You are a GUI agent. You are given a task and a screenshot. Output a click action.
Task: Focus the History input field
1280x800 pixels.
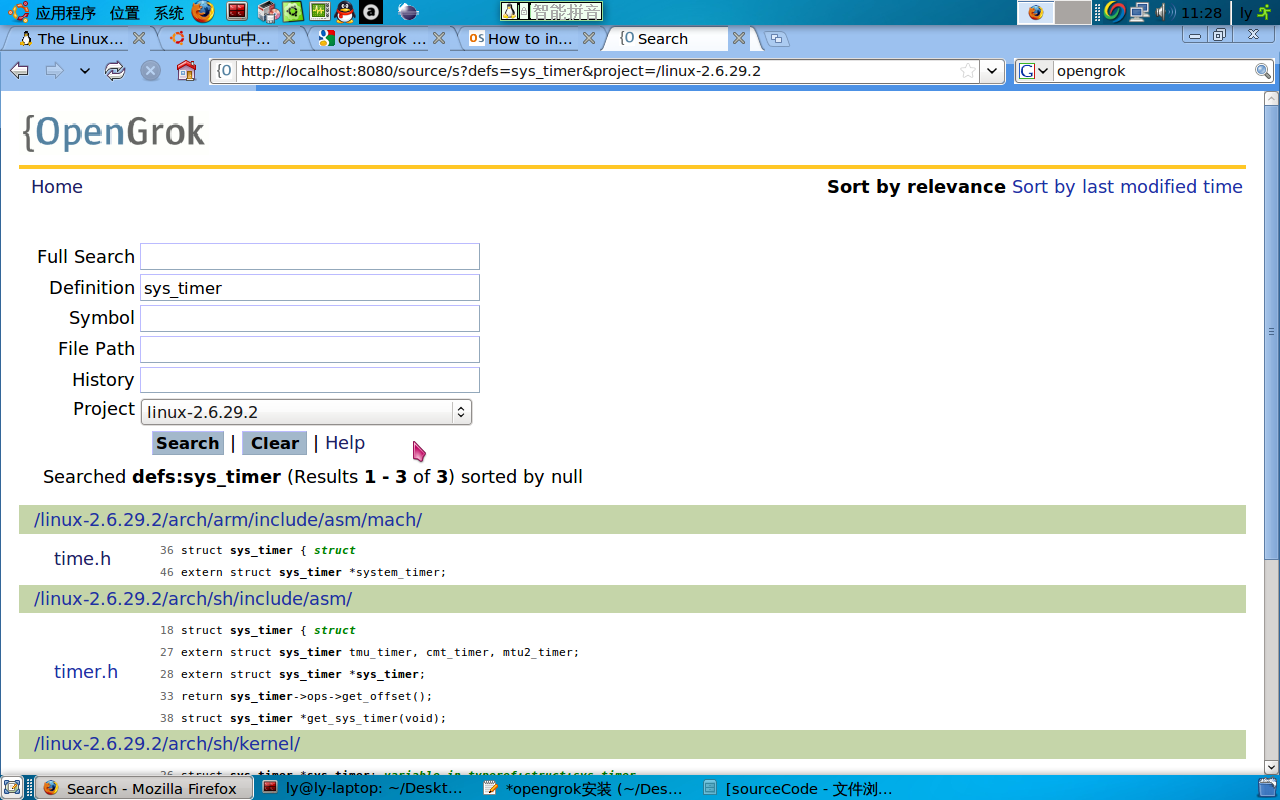tap(310, 380)
